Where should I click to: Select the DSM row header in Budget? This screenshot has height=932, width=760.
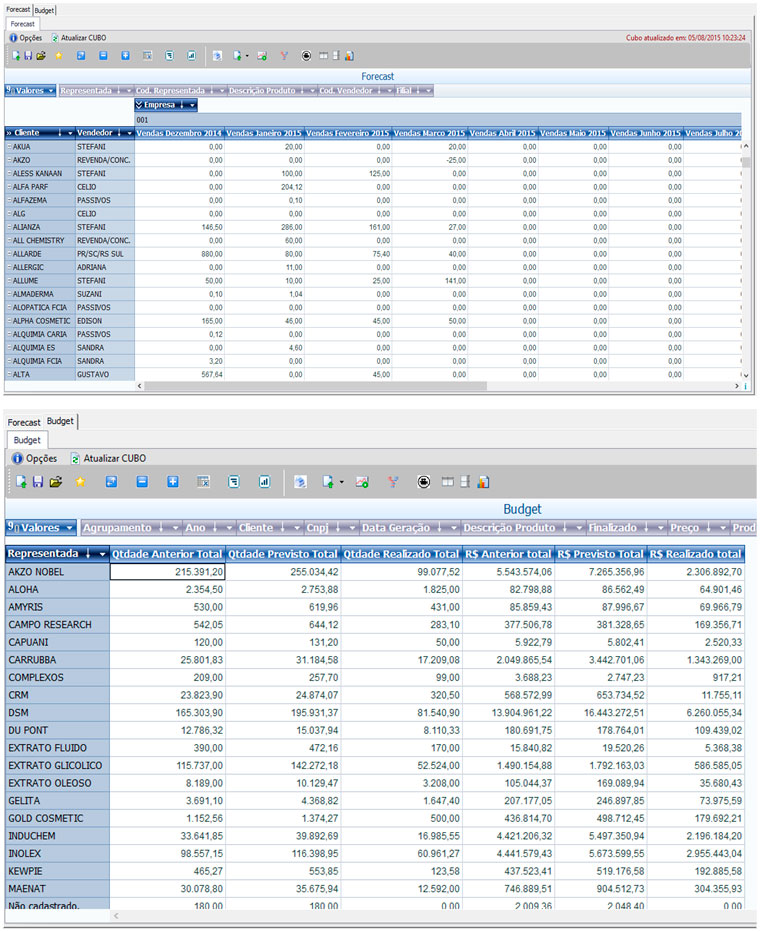(57, 713)
